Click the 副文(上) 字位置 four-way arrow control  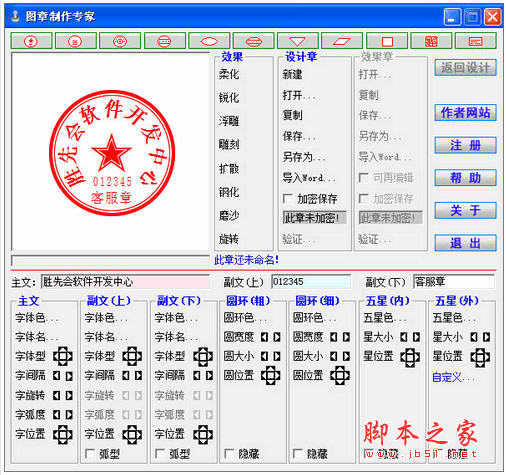coord(132,434)
